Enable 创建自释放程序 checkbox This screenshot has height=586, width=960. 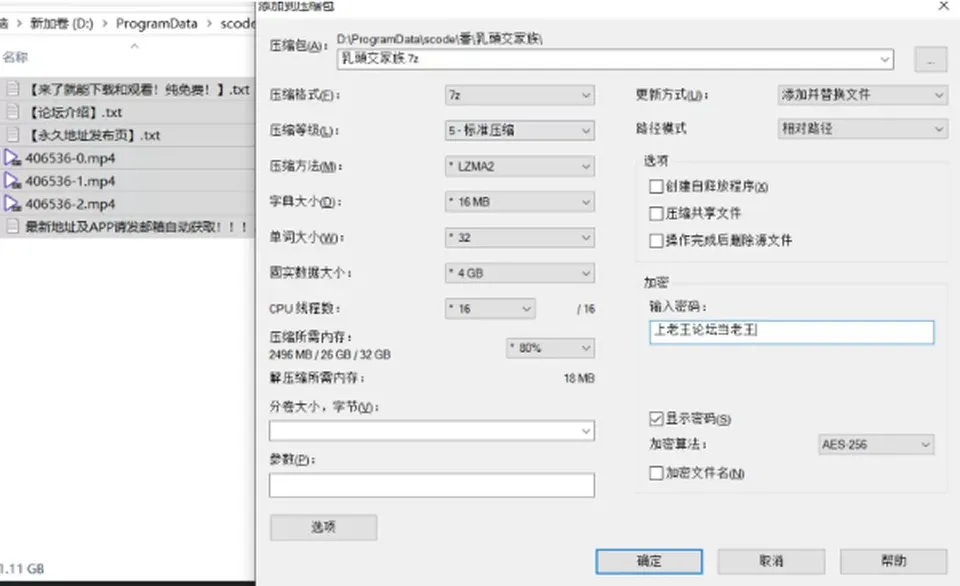coord(656,186)
